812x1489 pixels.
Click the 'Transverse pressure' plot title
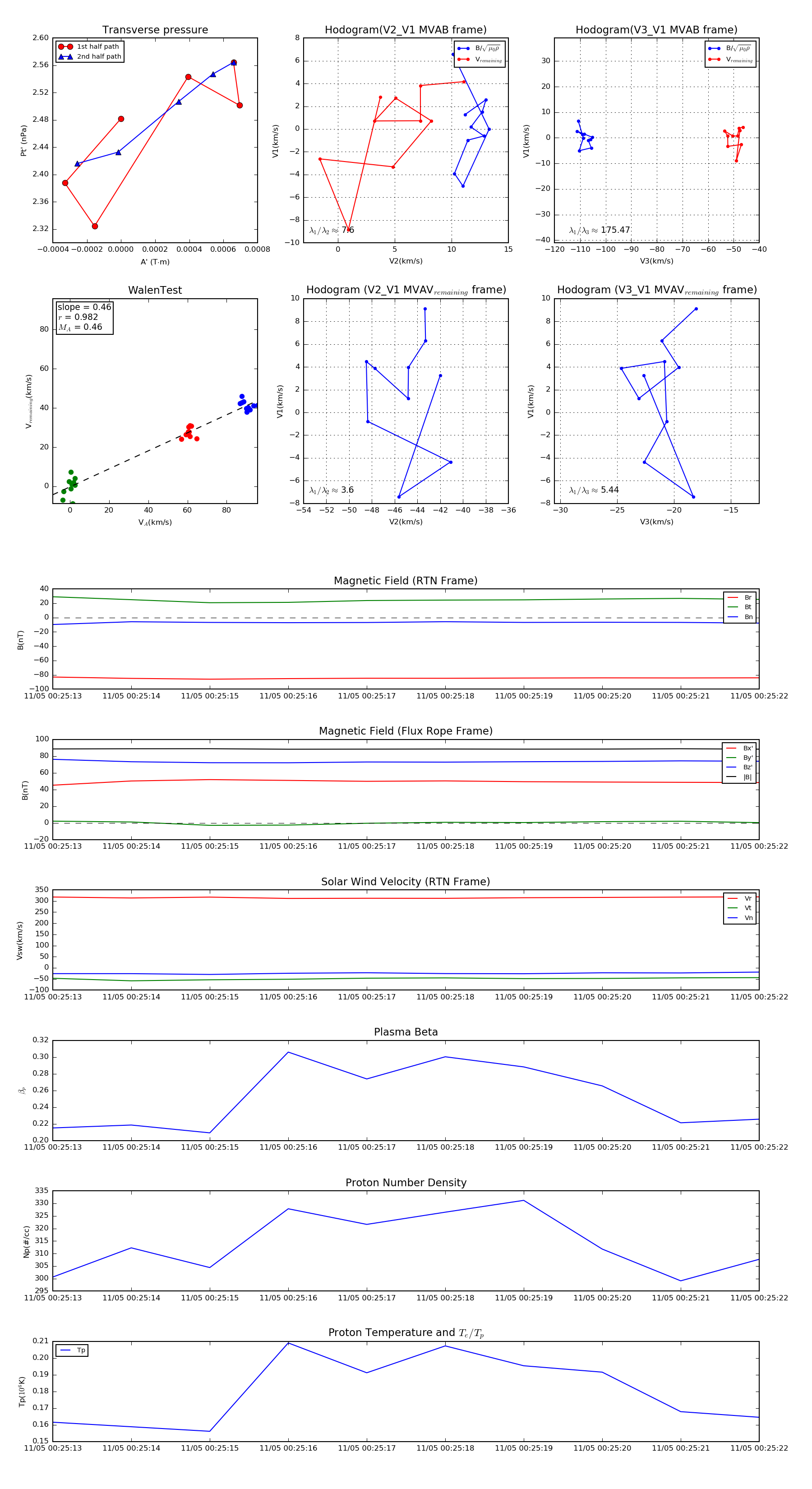(155, 30)
